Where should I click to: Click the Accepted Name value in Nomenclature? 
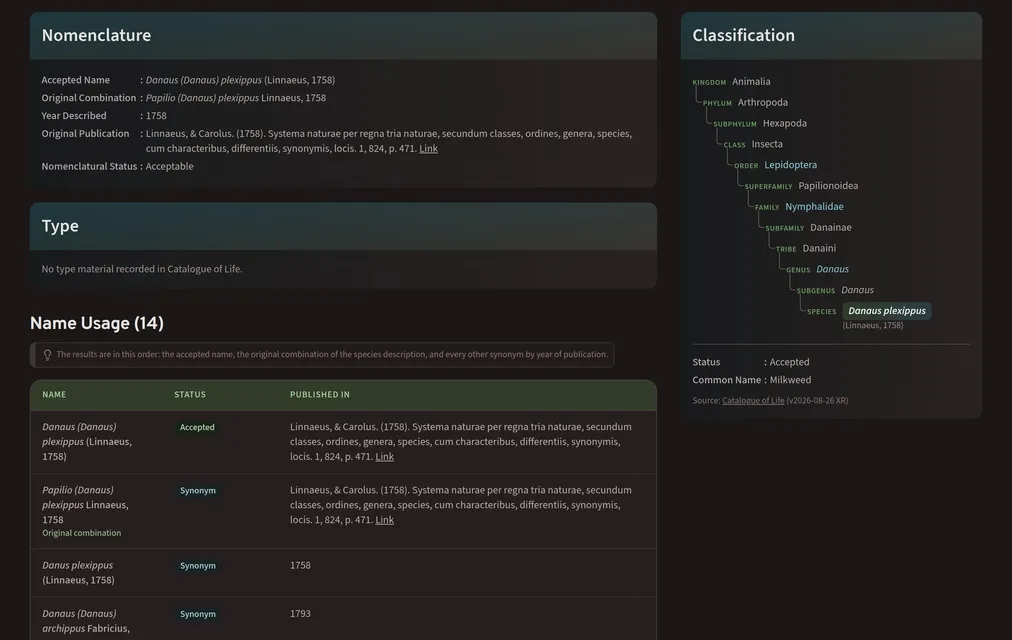click(240, 80)
